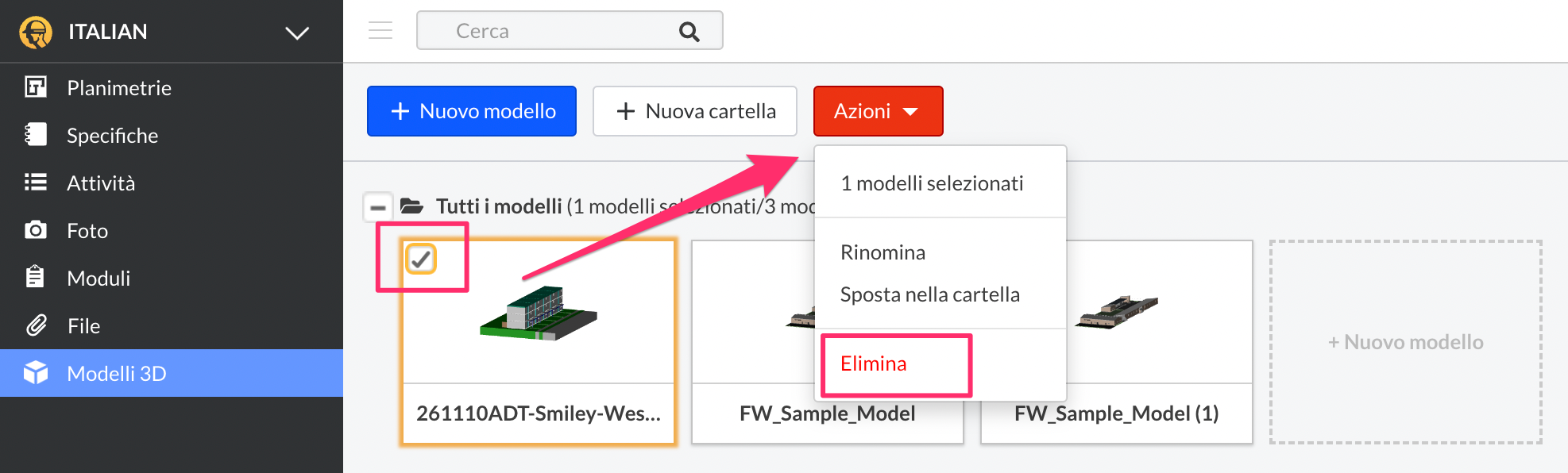Uncheck the 261110ADT-Smiley model checkbox
The height and width of the screenshot is (473, 1568).
pyautogui.click(x=421, y=259)
